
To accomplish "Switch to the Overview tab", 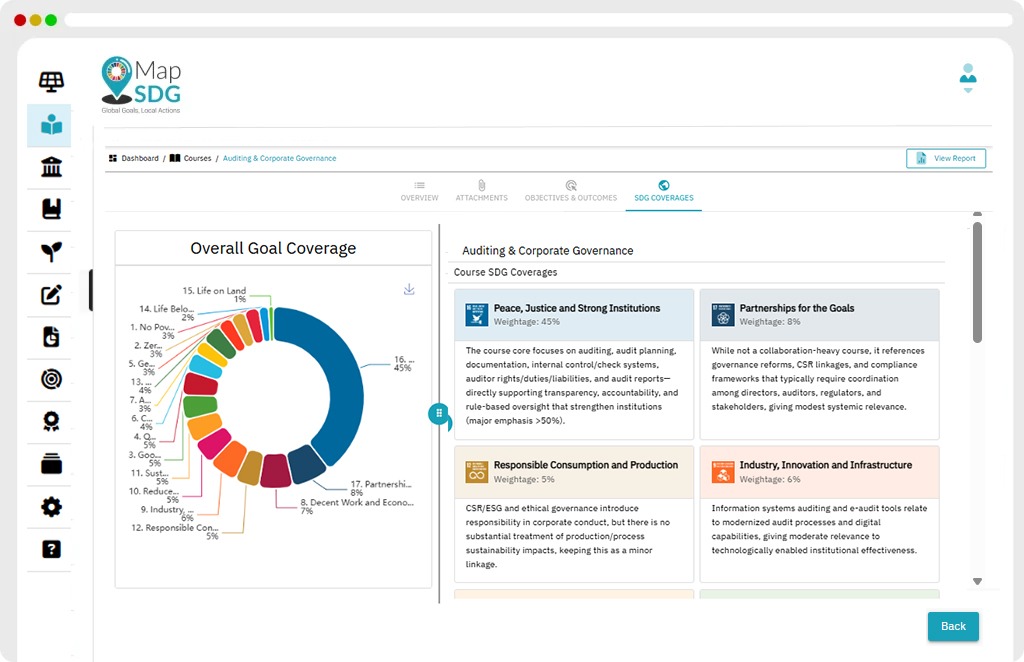I will coord(419,191).
